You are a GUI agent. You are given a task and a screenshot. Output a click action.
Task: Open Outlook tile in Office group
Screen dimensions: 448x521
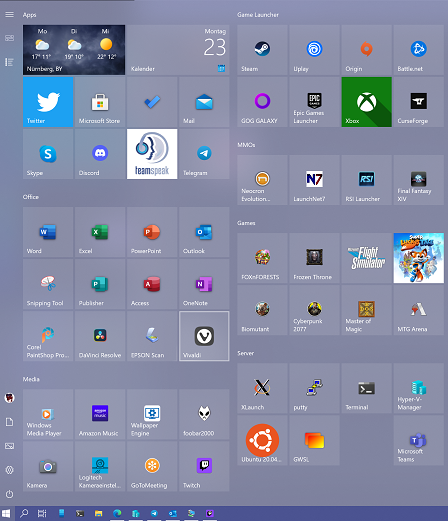[204, 232]
